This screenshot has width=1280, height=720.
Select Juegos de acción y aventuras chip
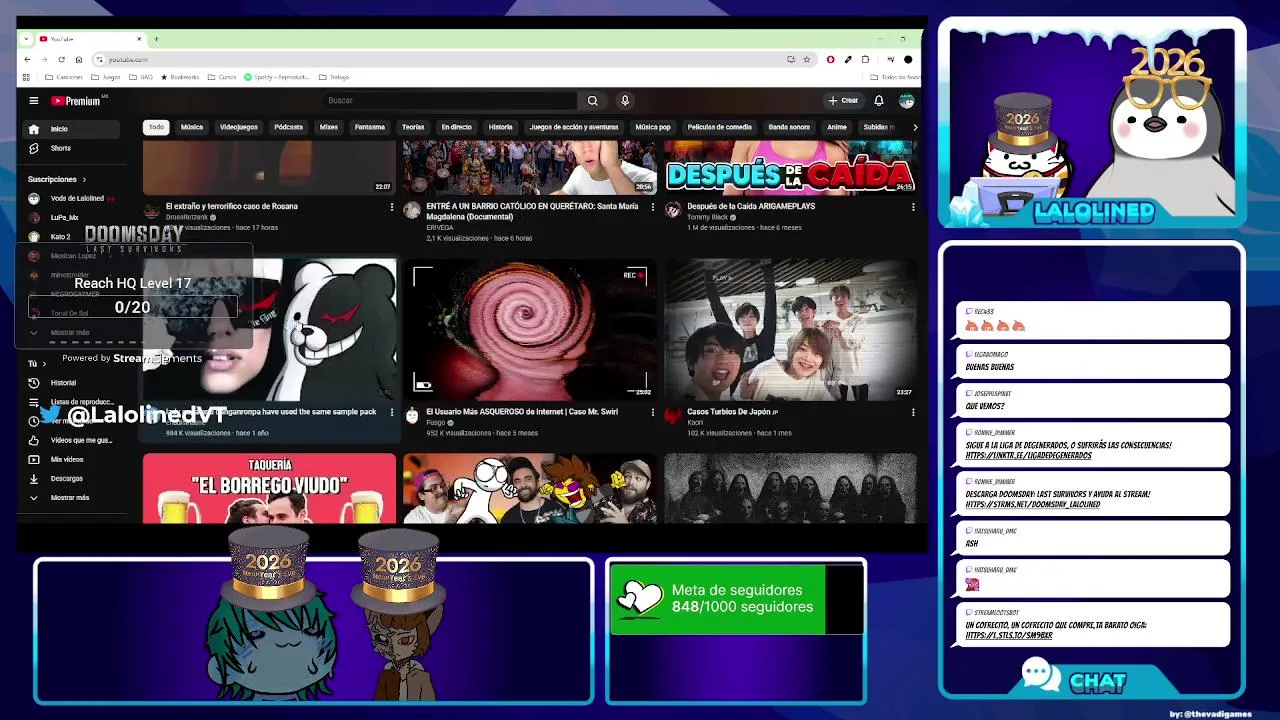pos(574,127)
